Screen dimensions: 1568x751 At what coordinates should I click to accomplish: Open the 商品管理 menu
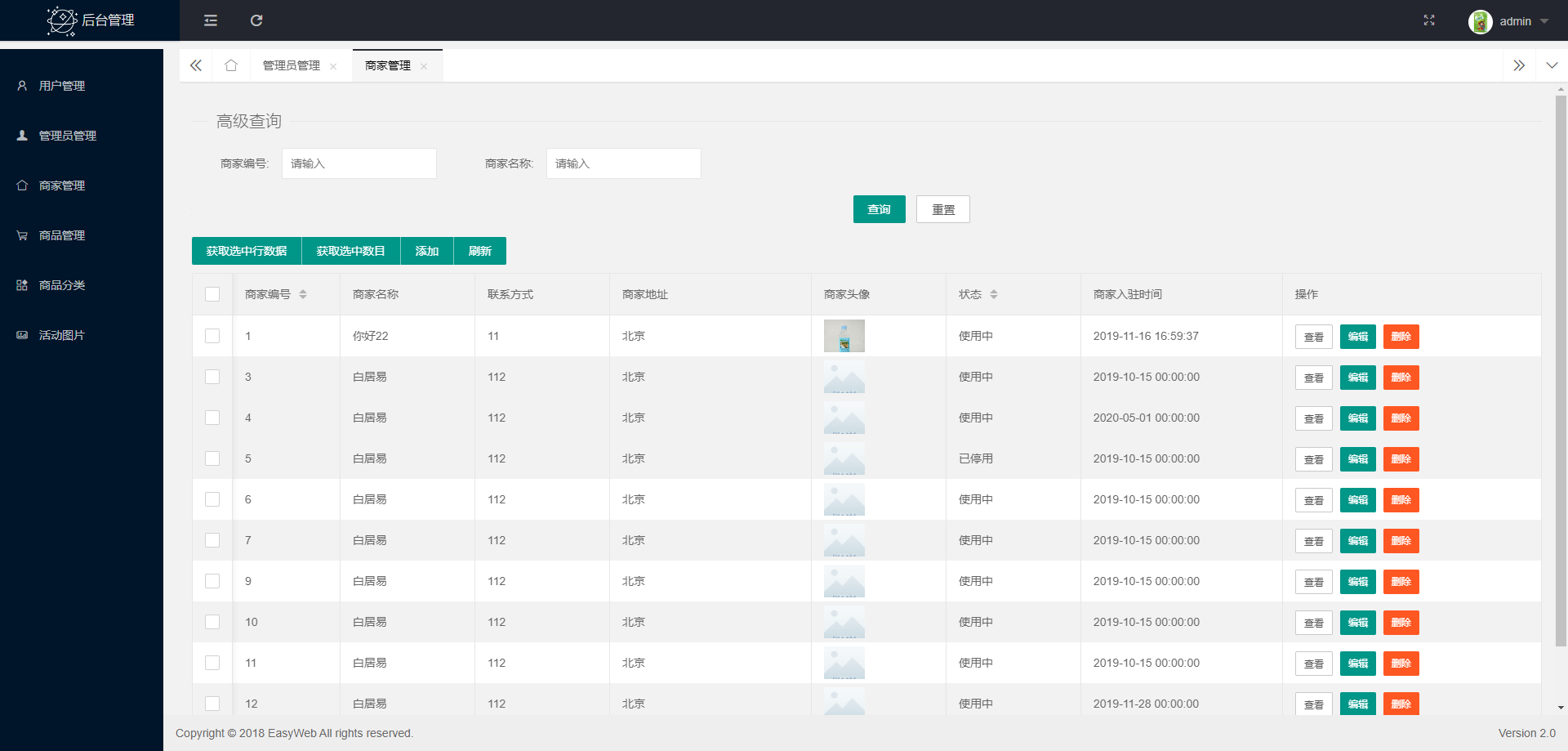coord(82,235)
